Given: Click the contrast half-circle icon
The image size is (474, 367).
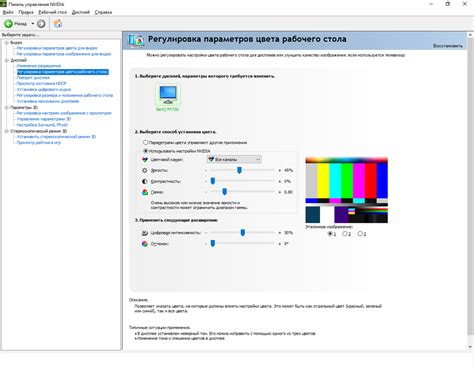Looking at the screenshot, I should (x=145, y=181).
